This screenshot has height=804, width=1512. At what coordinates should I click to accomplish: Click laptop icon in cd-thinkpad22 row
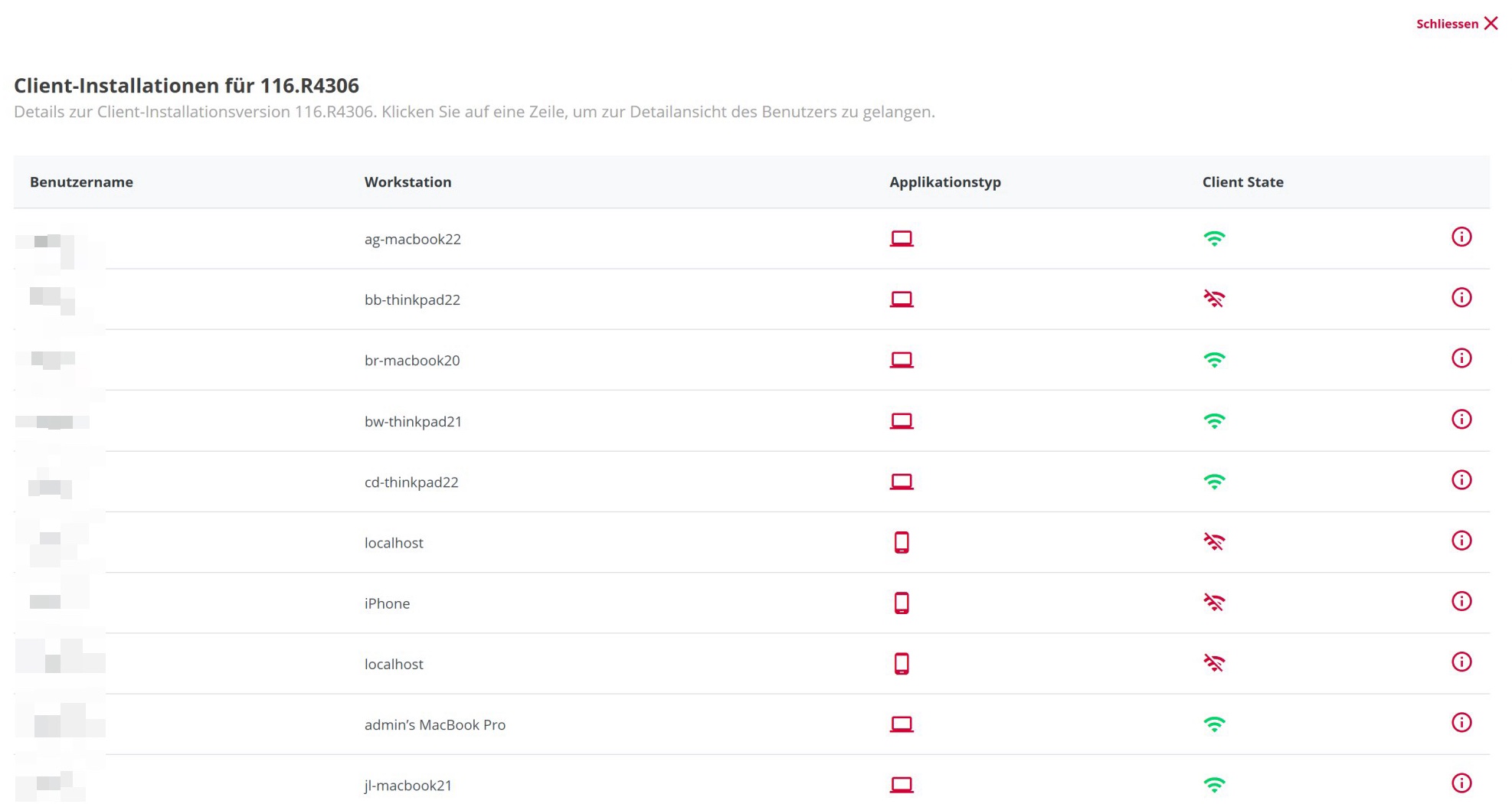901,482
